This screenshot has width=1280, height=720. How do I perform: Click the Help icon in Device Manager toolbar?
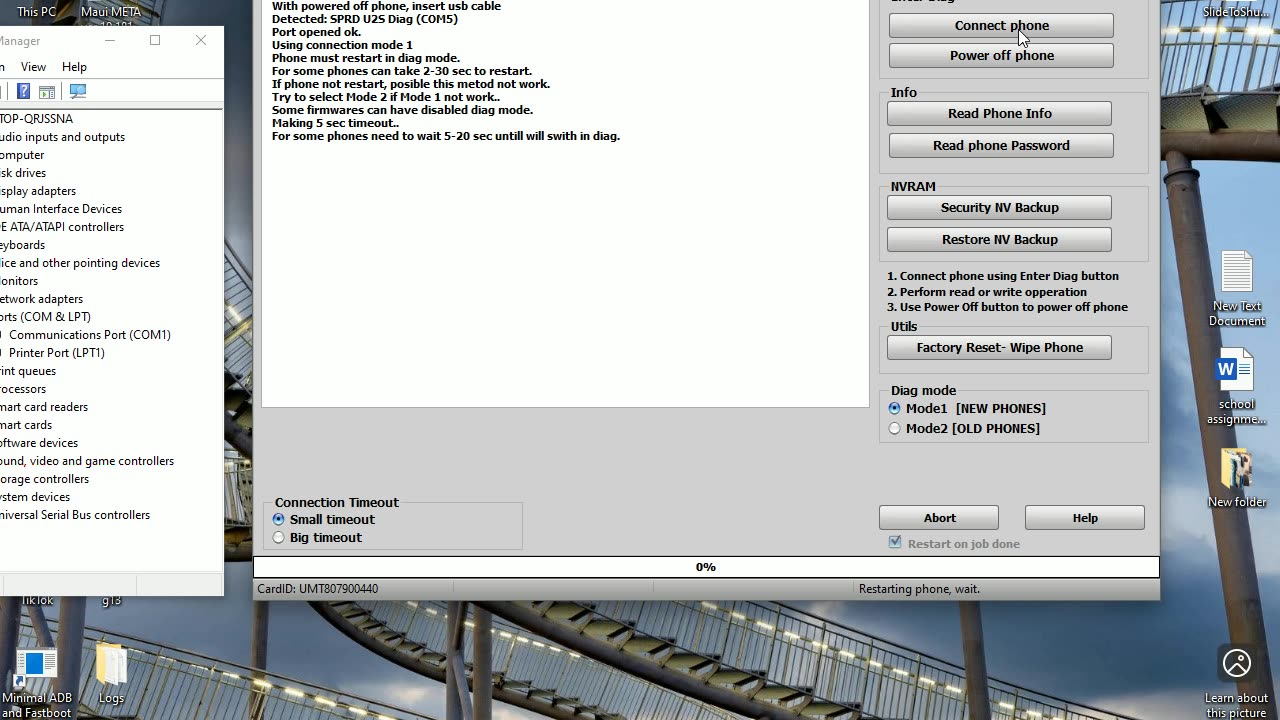pyautogui.click(x=23, y=91)
